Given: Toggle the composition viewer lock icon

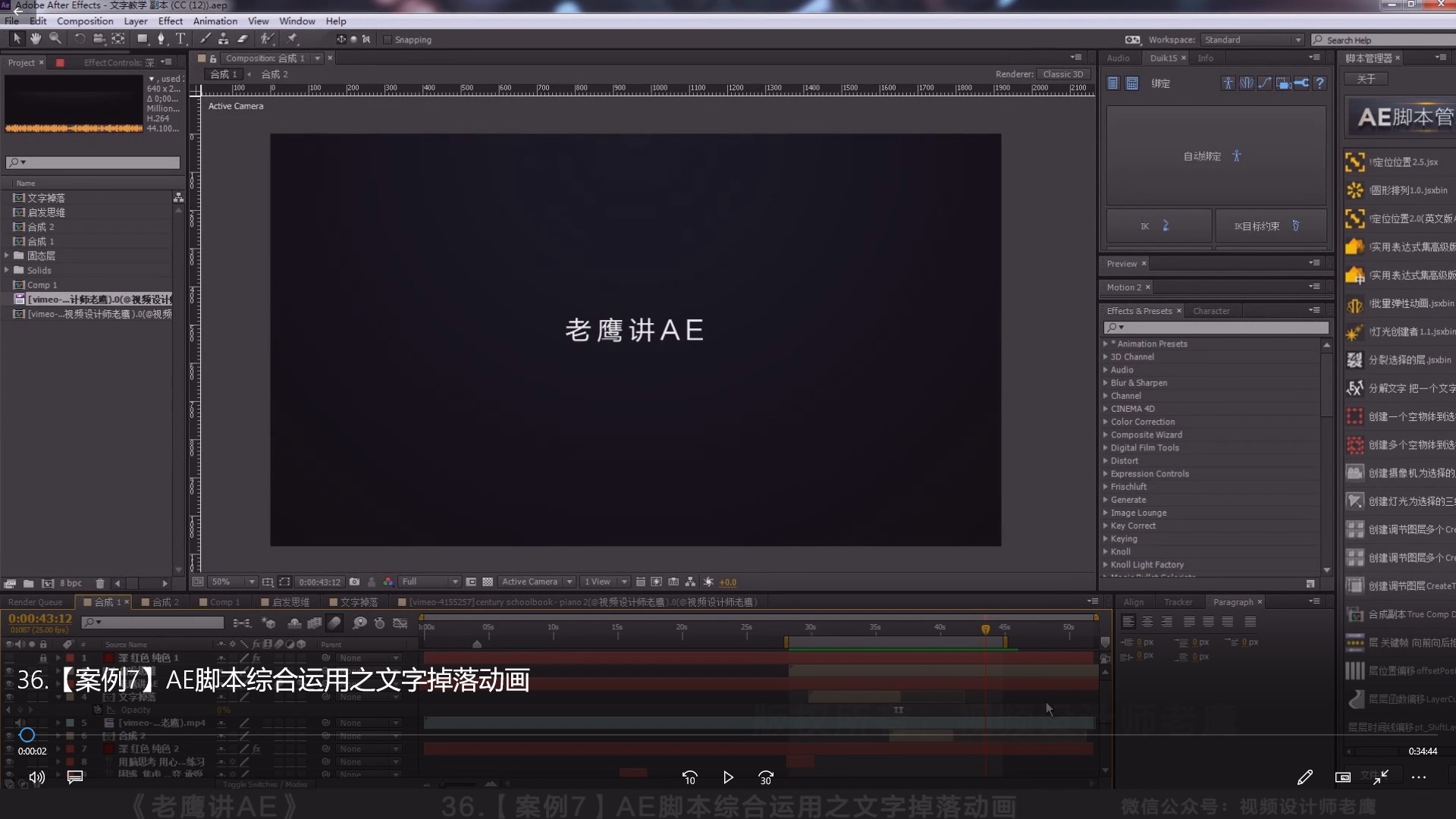Looking at the screenshot, I should click(x=213, y=58).
